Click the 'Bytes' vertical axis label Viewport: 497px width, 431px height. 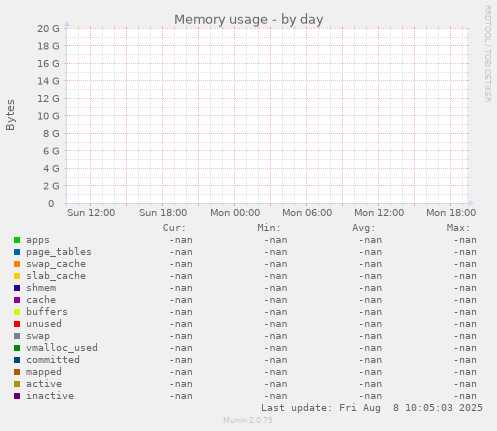(10, 115)
